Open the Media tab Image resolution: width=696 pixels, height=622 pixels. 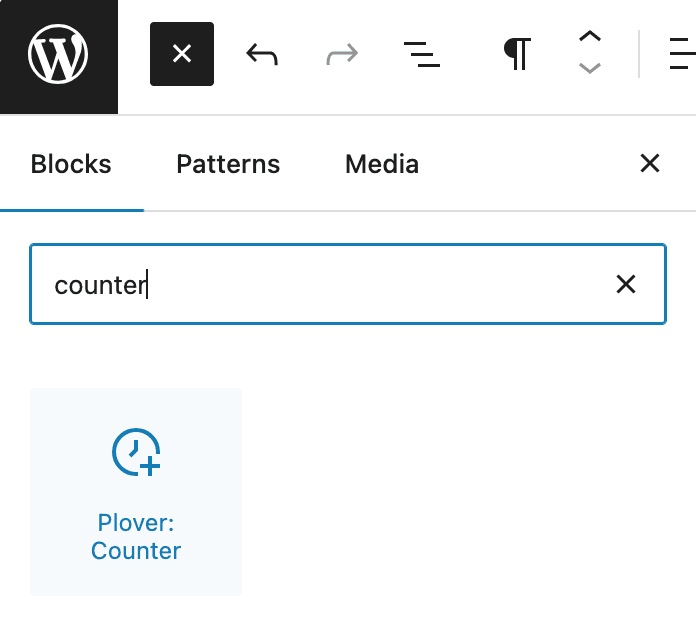point(382,164)
